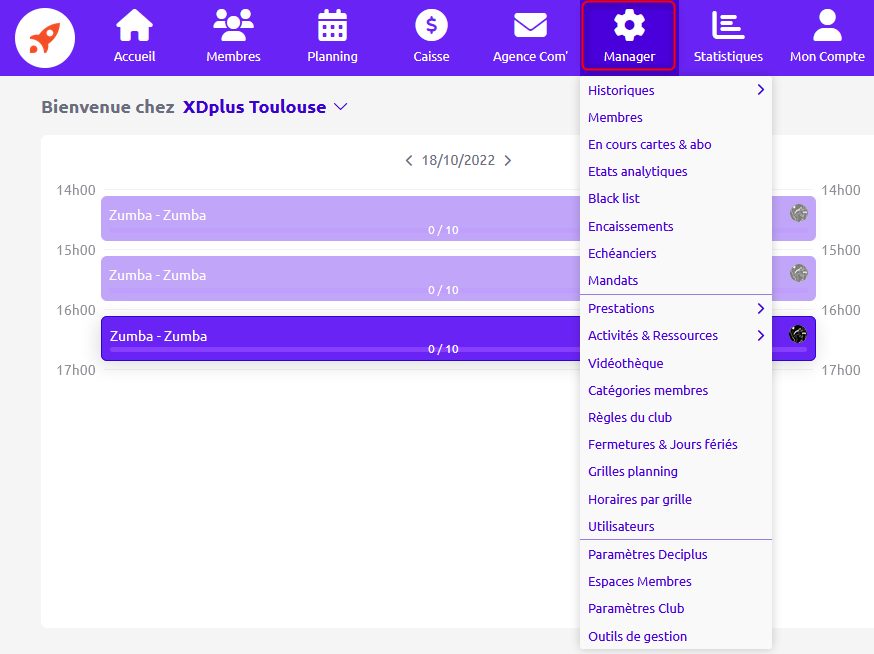Click the Manager gear icon
This screenshot has width=874, height=654.
tap(629, 26)
